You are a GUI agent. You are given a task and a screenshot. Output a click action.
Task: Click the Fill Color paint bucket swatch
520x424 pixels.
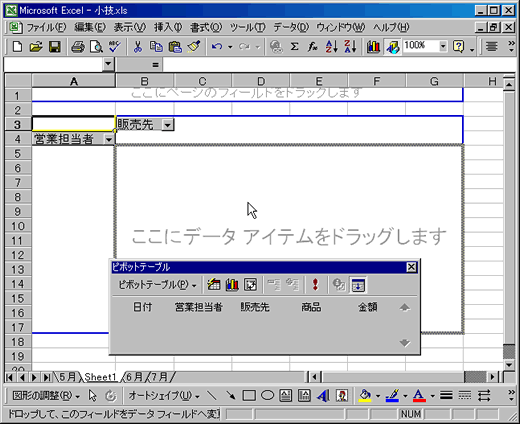coord(365,396)
